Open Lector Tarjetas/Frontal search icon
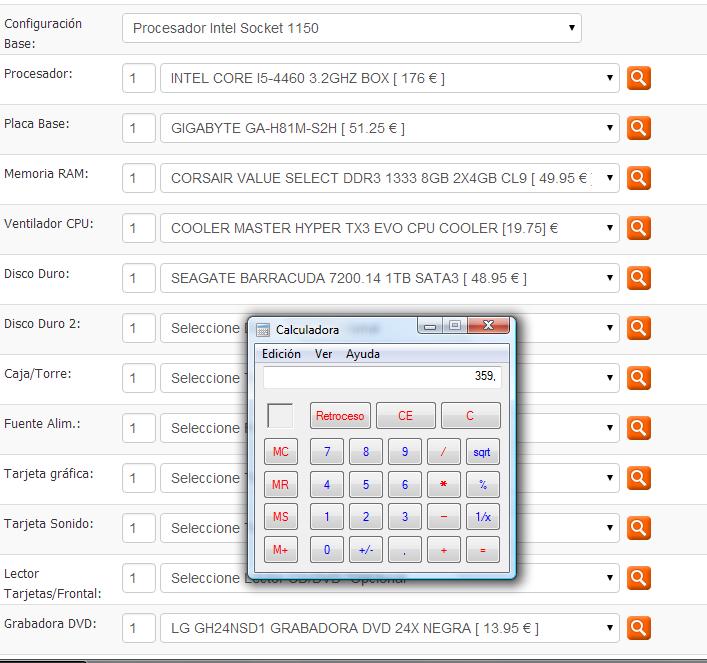Screen dimensions: 707x663 (x=638, y=578)
